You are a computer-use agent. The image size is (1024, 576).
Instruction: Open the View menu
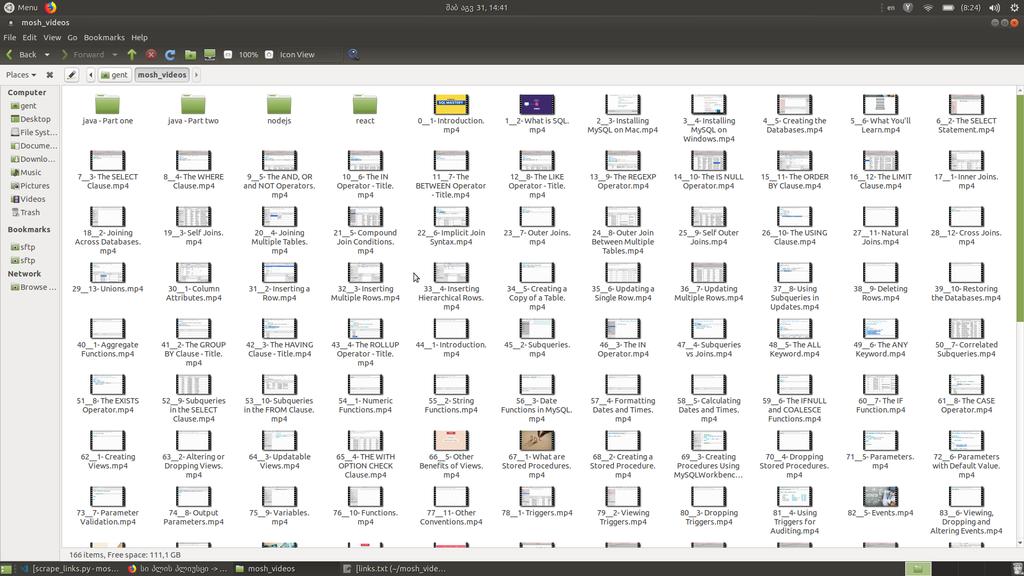52,38
